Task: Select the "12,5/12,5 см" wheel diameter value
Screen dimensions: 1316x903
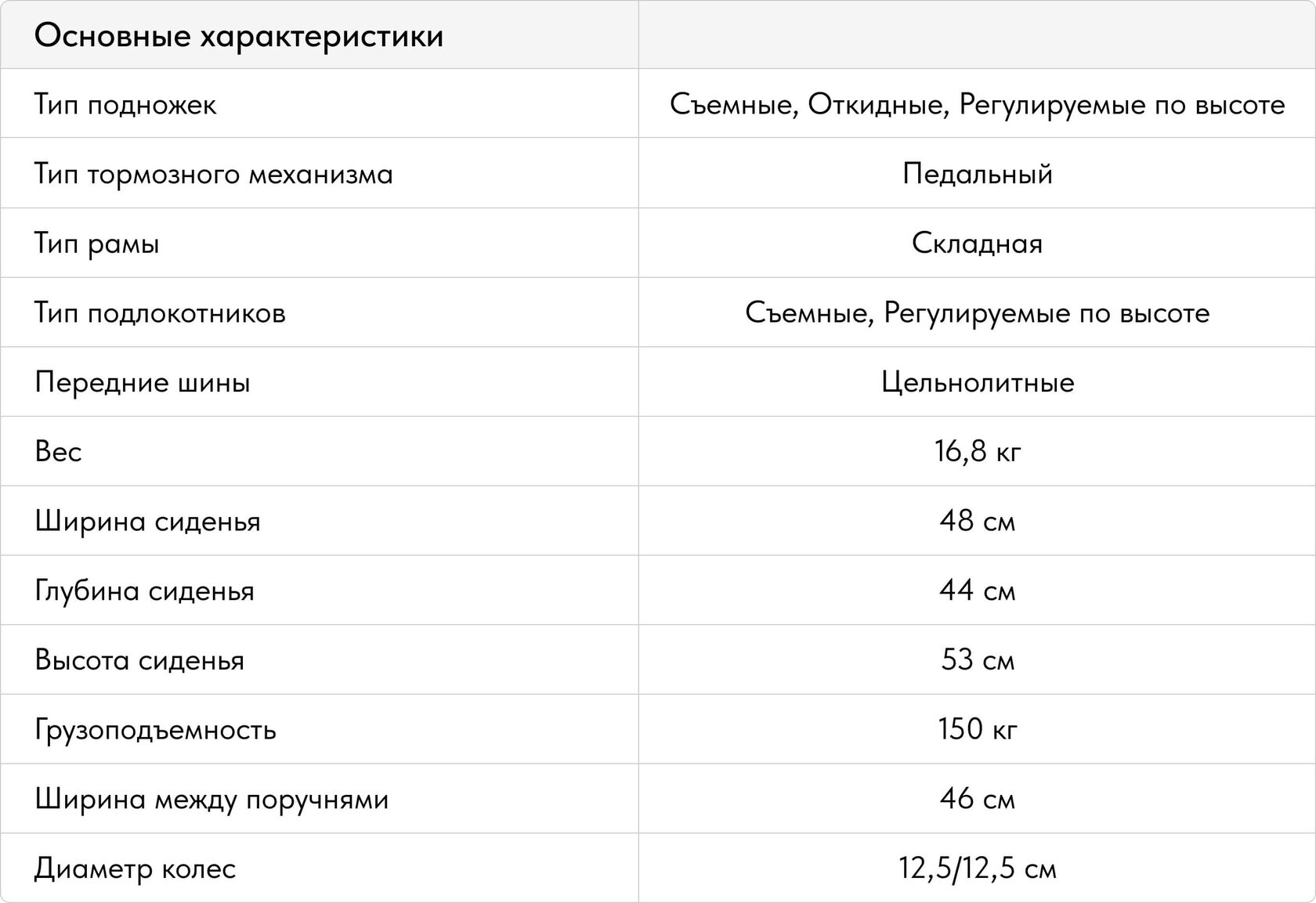Action: (977, 869)
